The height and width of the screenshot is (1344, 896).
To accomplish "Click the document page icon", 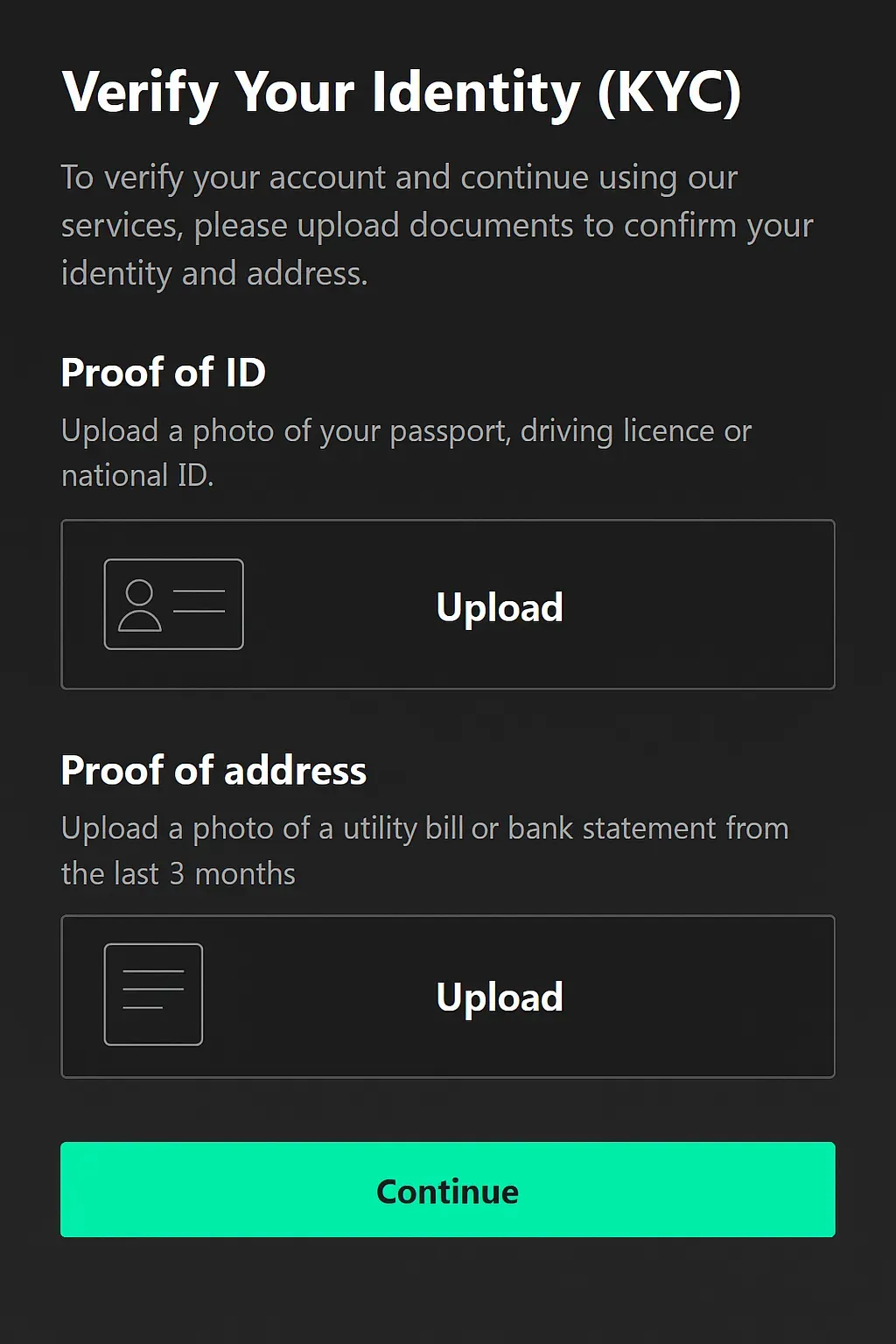I will 153,994.
